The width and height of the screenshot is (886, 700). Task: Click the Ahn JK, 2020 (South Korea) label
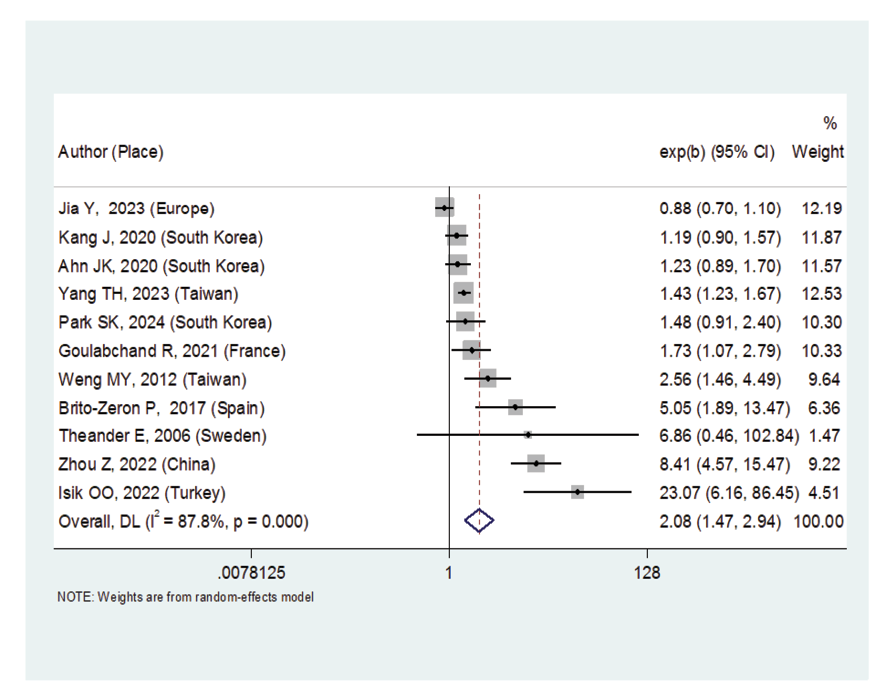161,266
